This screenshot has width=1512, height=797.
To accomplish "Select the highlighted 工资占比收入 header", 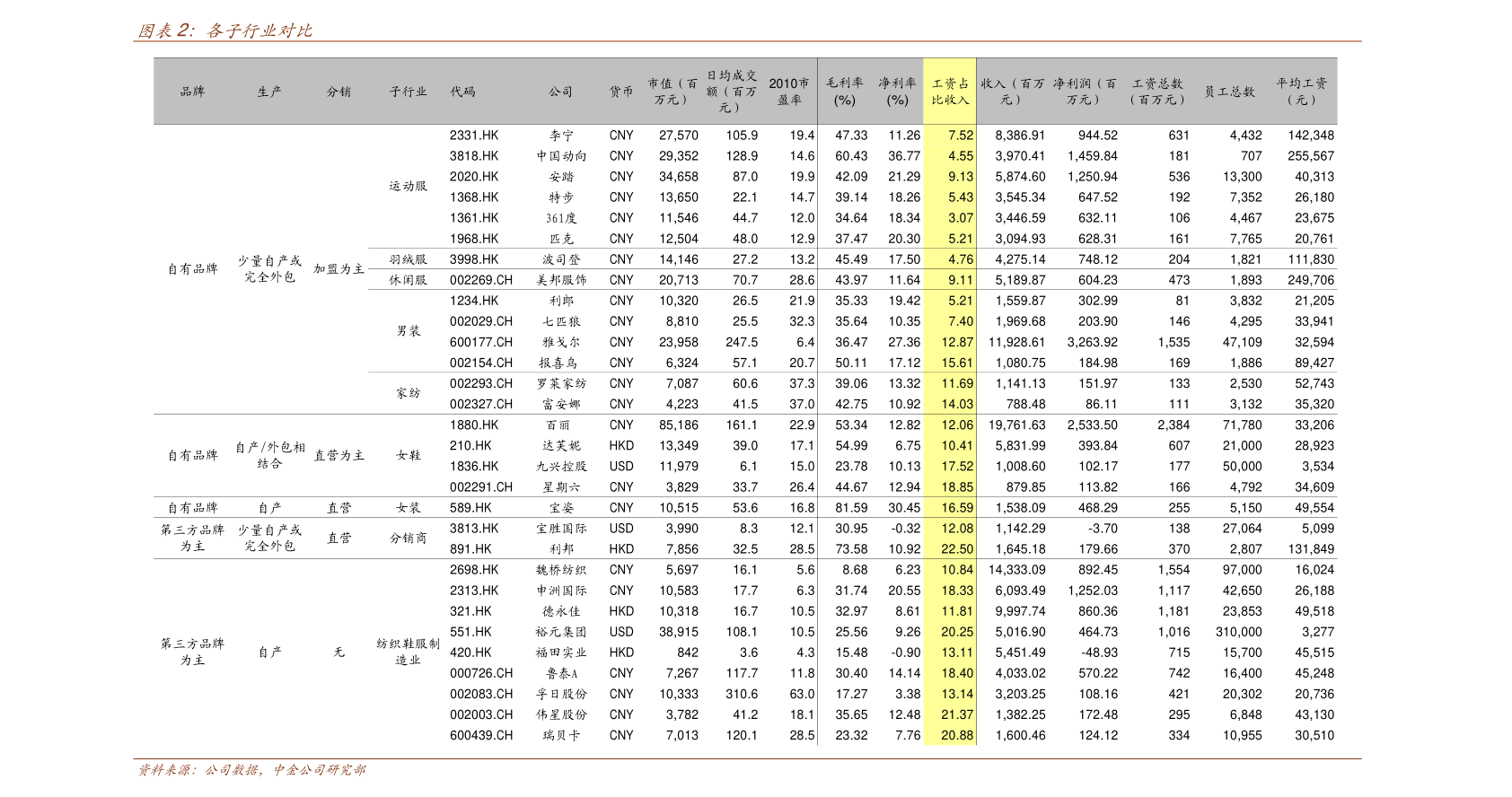I will pos(950,92).
